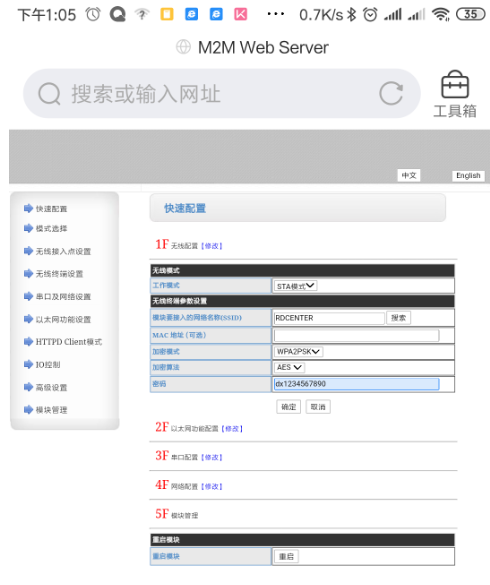Focus the 密码 field with dx1234567890
Viewport: 490px width, 585px height.
coord(356,384)
